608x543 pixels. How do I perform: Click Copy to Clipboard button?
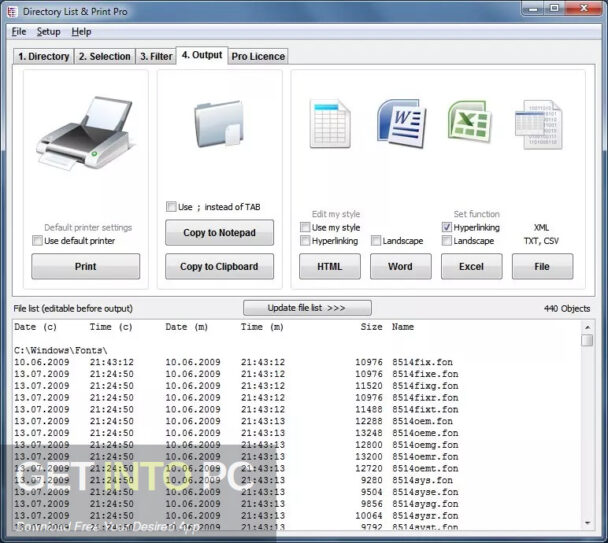[219, 266]
